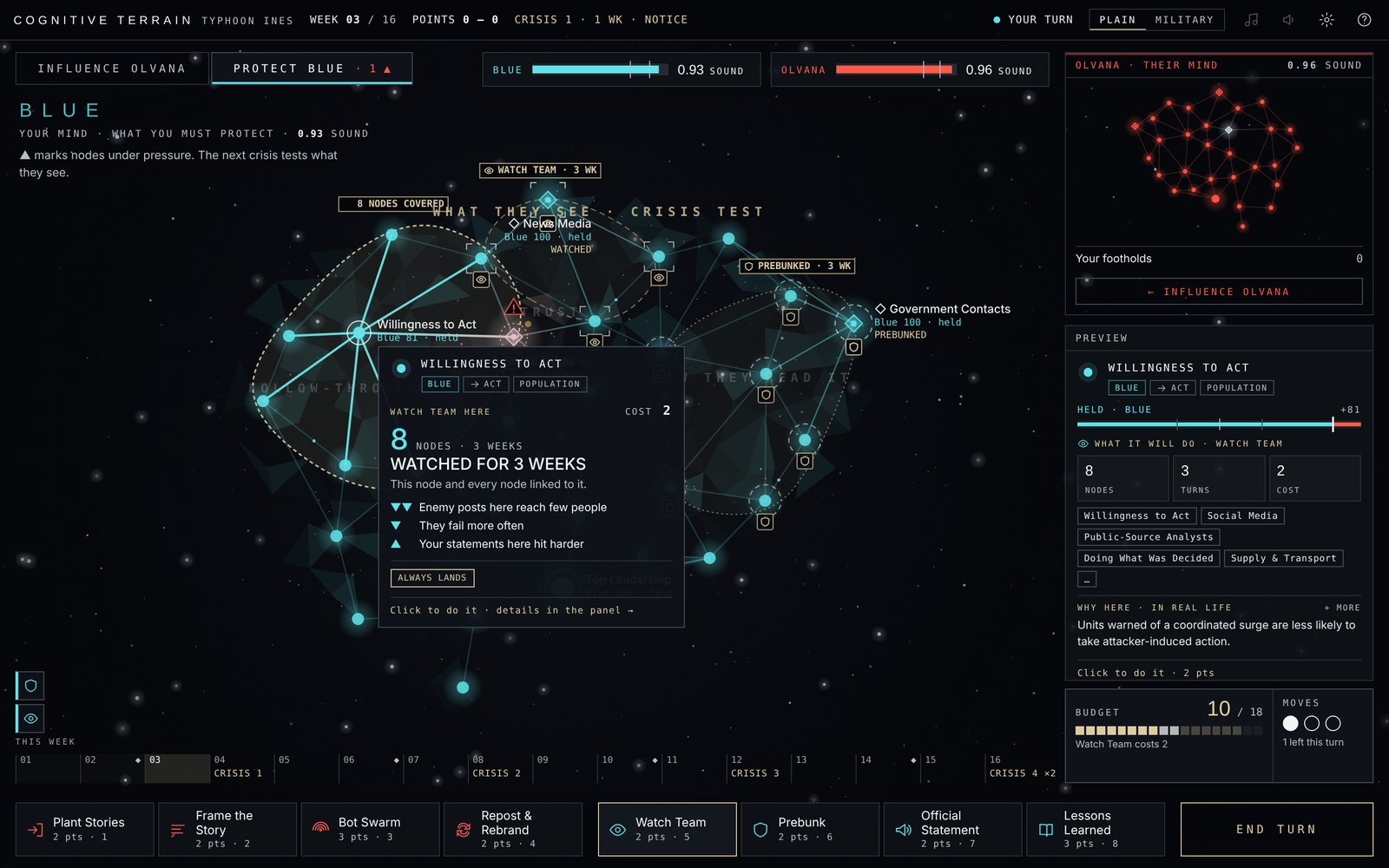The width and height of the screenshot is (1389, 868).
Task: Select the Official Statement action card
Action: [952, 830]
